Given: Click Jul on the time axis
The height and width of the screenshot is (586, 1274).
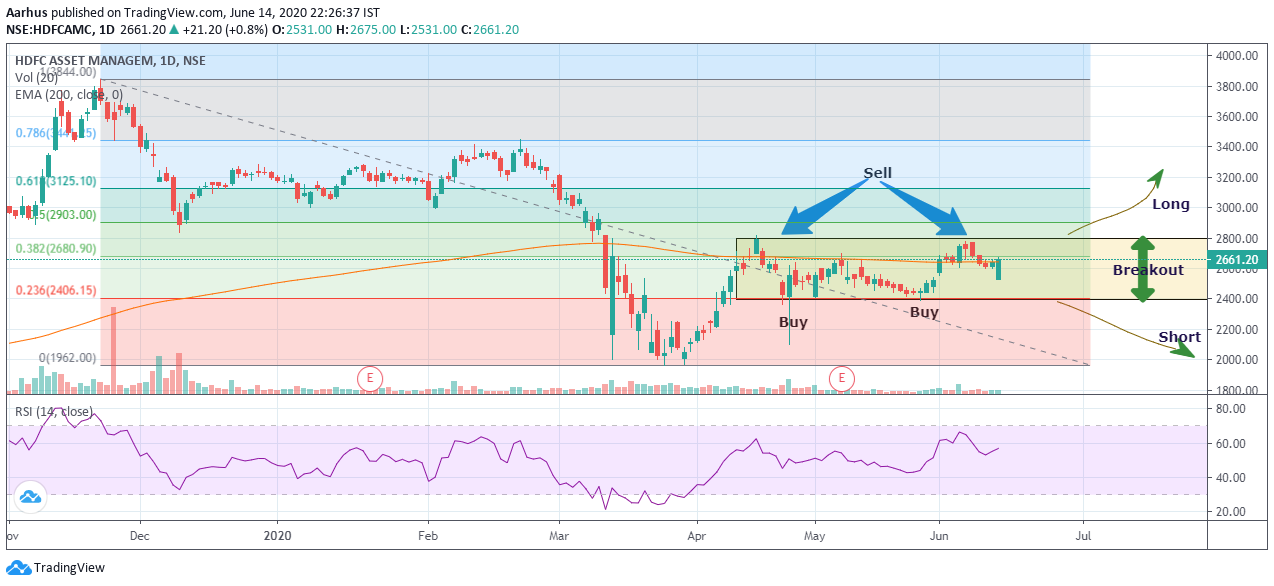Looking at the screenshot, I should (x=1083, y=534).
